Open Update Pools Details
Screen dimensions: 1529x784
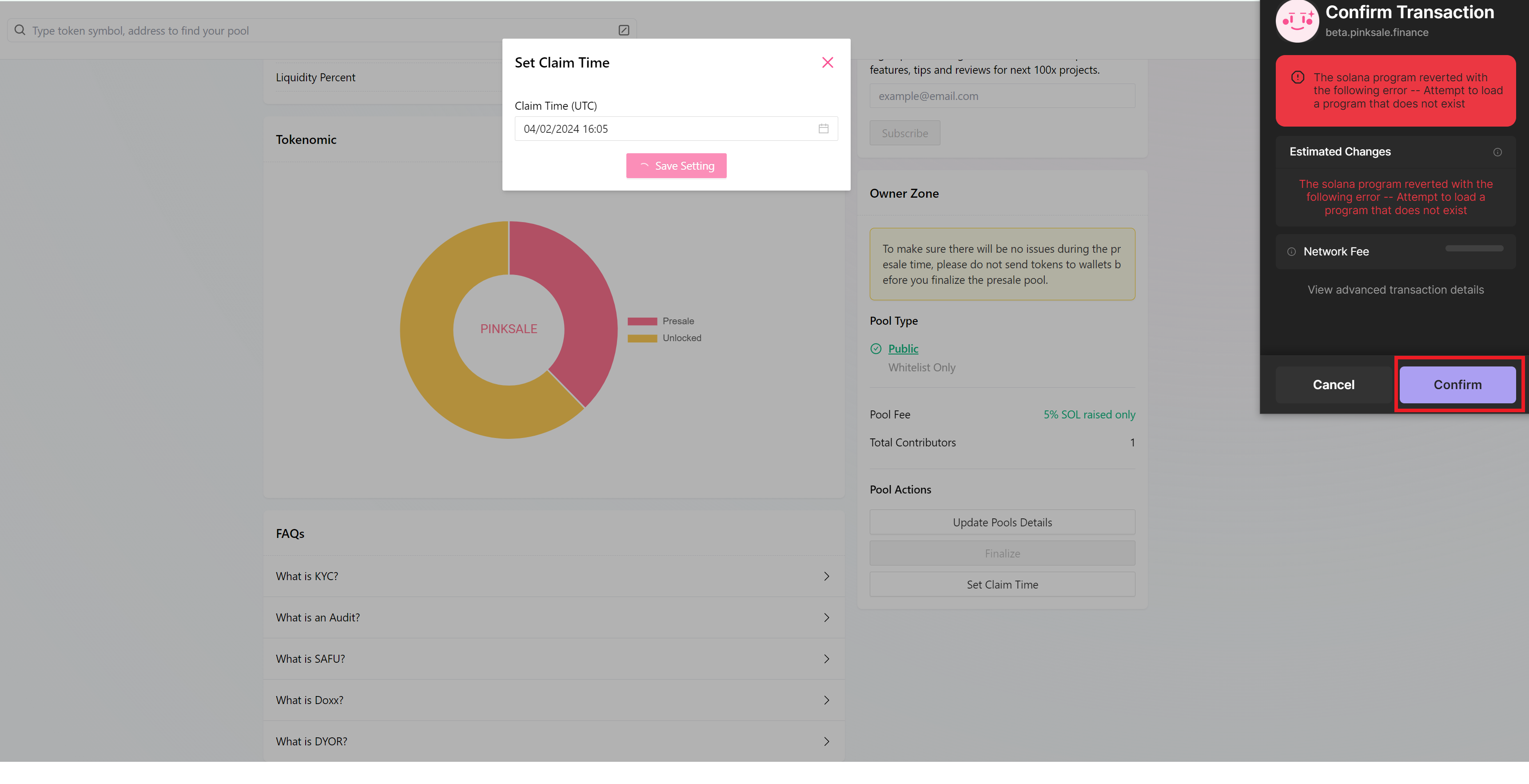pos(1002,522)
